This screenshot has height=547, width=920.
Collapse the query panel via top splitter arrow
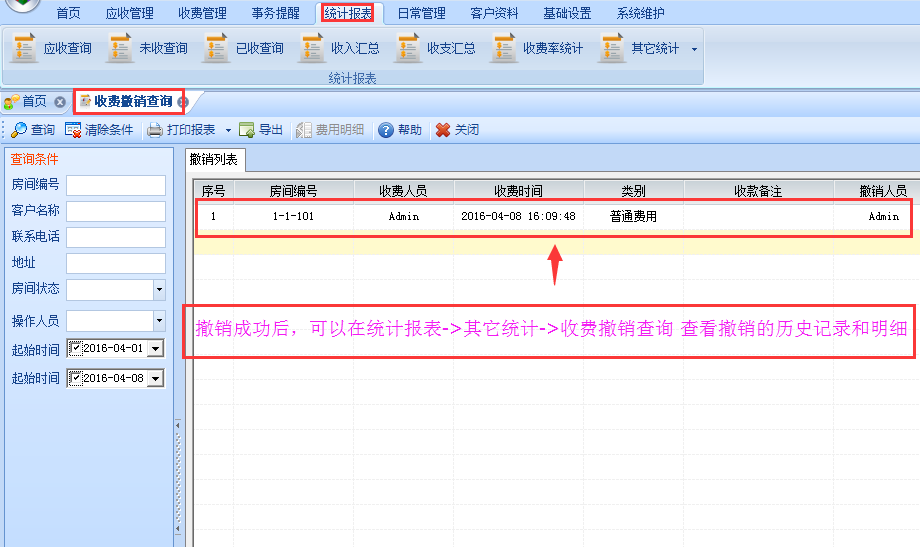click(178, 424)
